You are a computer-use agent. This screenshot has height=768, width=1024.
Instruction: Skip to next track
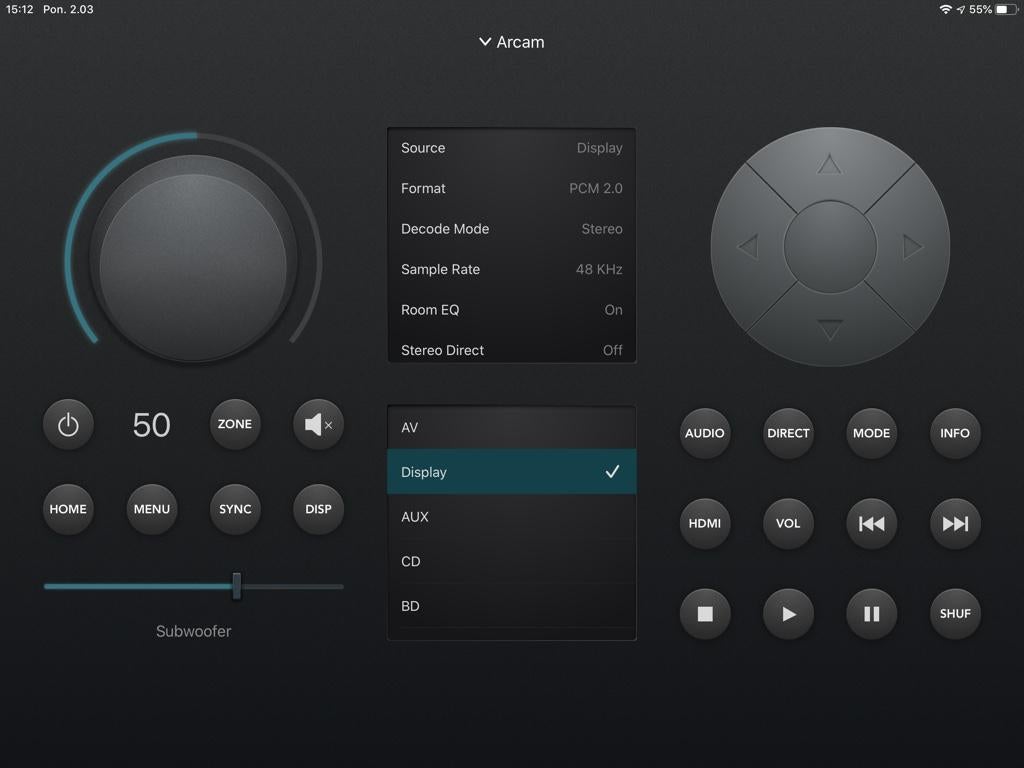tap(955, 523)
